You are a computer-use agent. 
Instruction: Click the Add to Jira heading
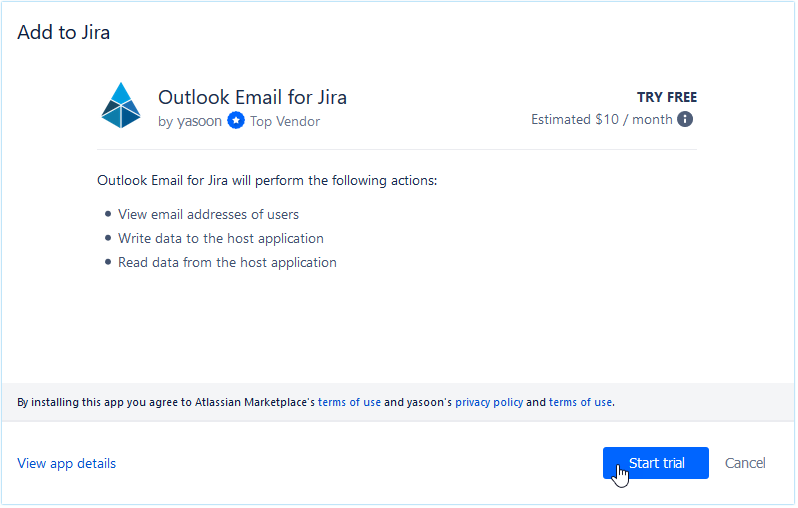coord(63,32)
